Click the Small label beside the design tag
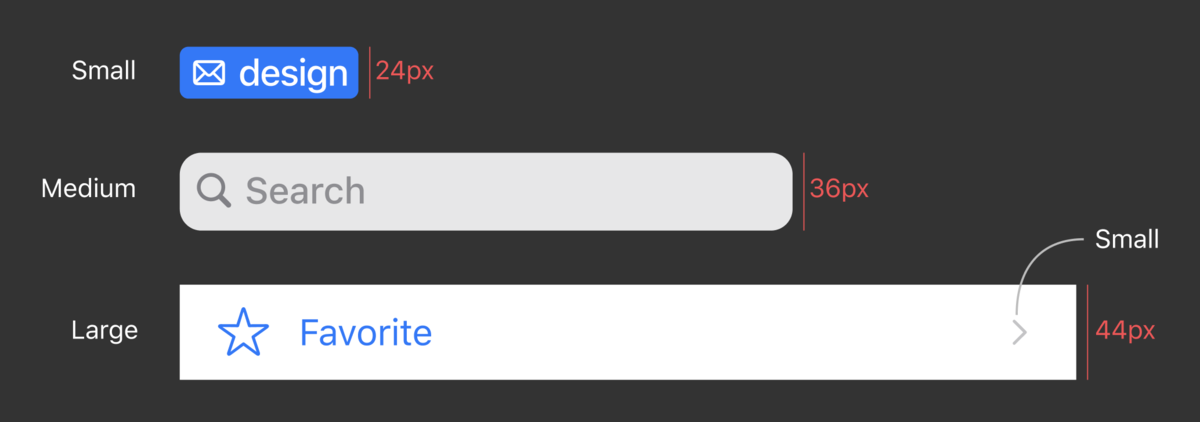This screenshot has height=422, width=1200. (104, 72)
